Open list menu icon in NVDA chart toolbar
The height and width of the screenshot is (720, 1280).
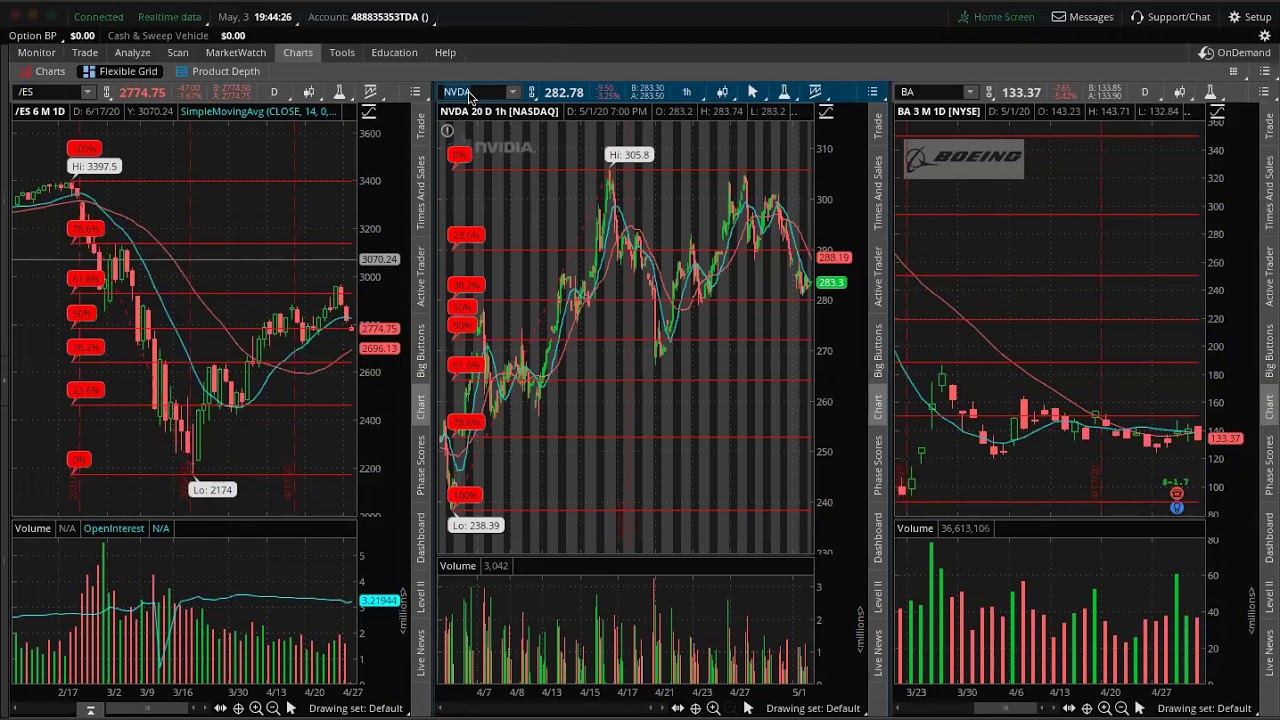point(873,92)
